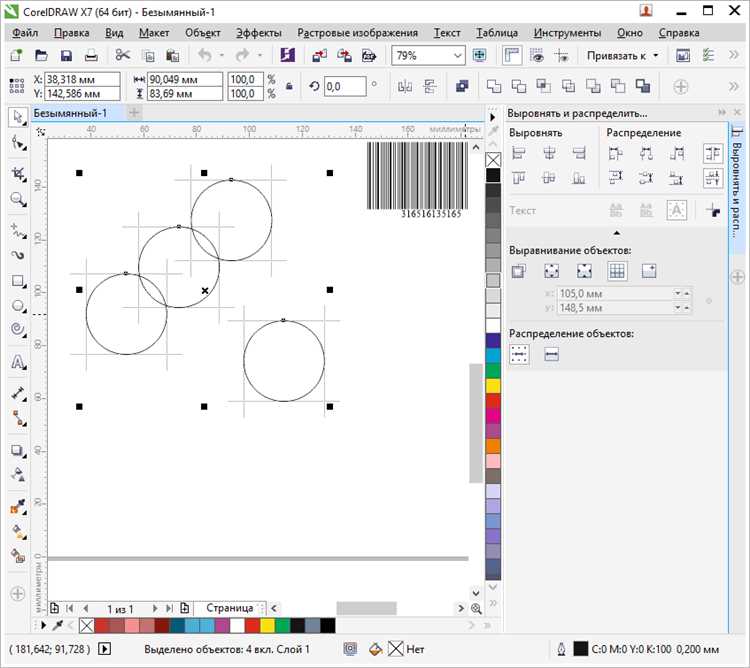Viewport: 750px width, 668px height.
Task: Select the Artistic Media tool
Action: tap(18, 255)
